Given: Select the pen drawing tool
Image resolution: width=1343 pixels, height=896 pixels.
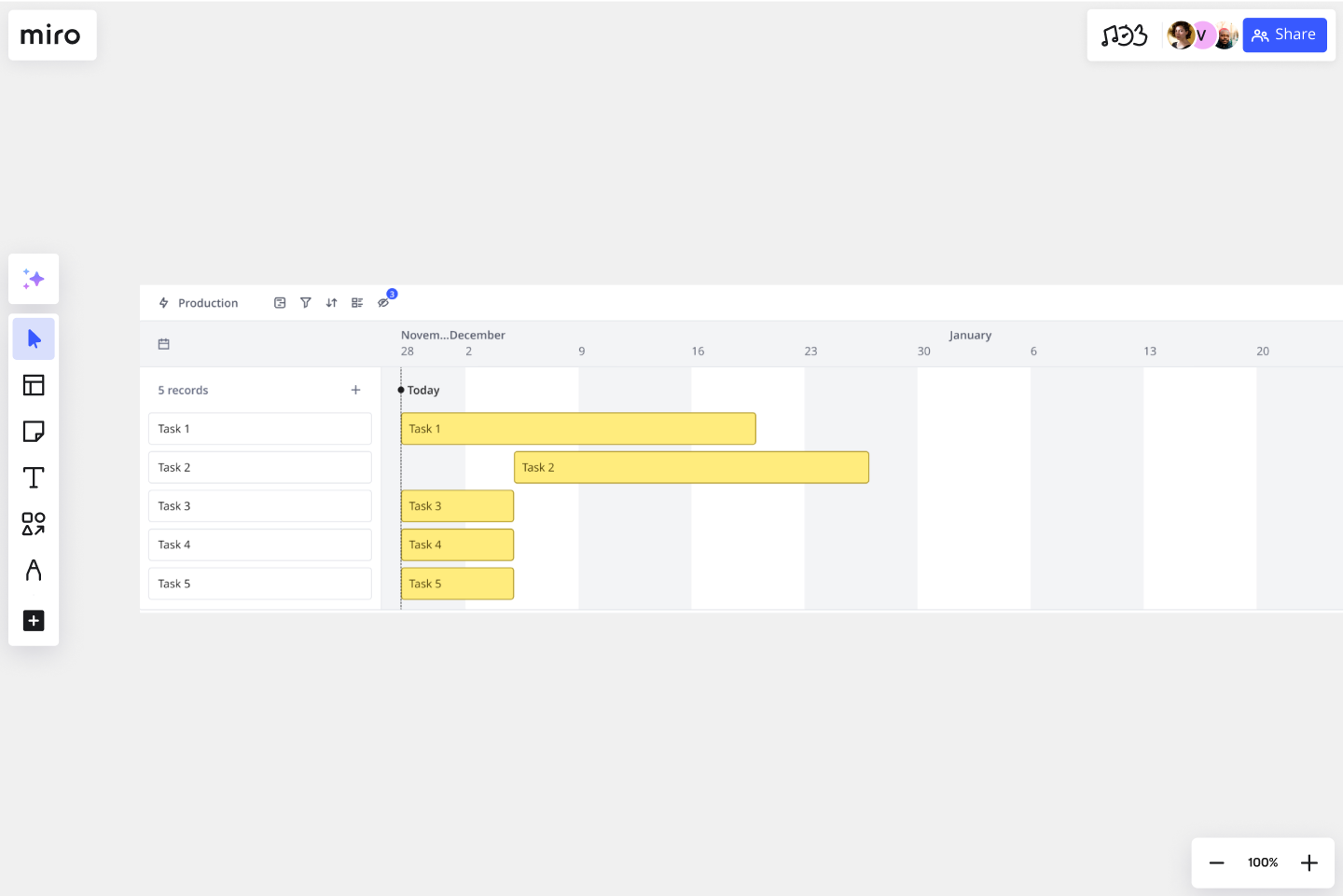Looking at the screenshot, I should [x=34, y=570].
